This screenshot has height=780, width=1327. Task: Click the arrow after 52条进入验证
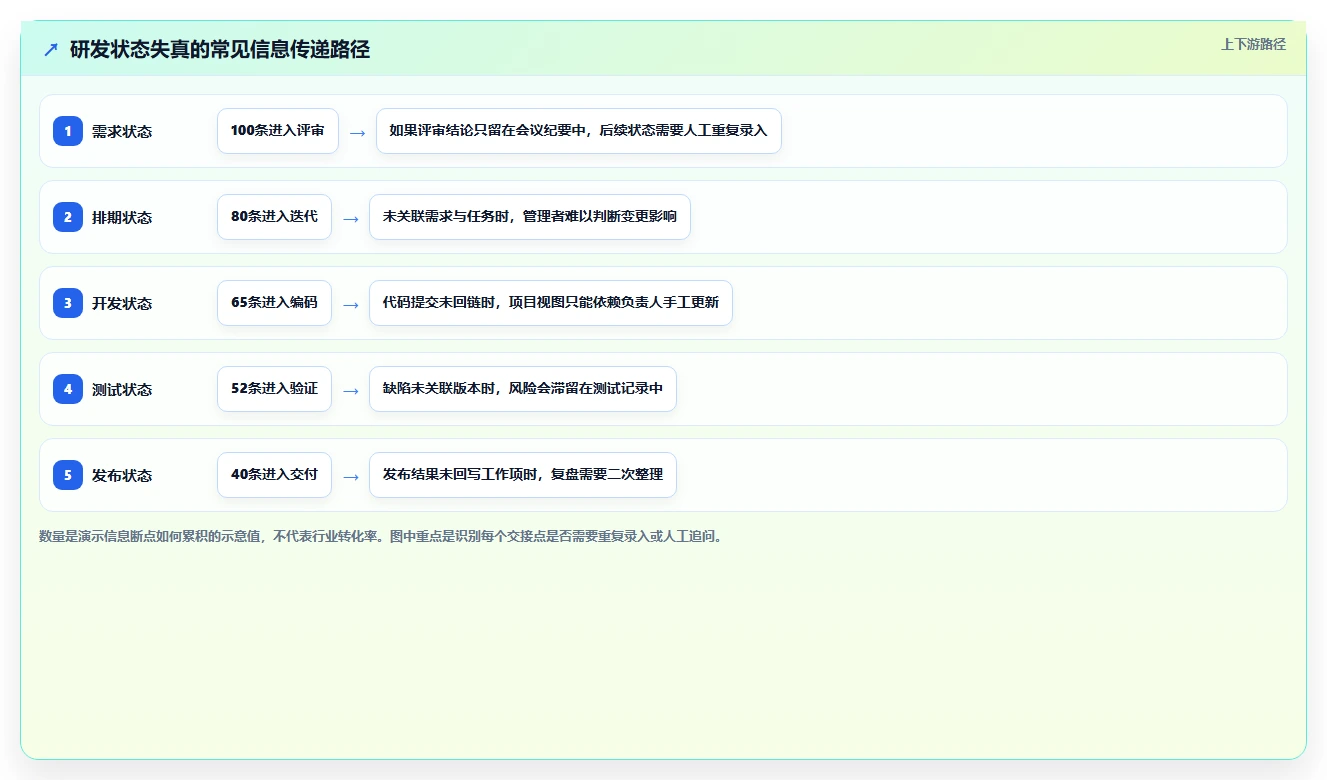click(x=351, y=390)
